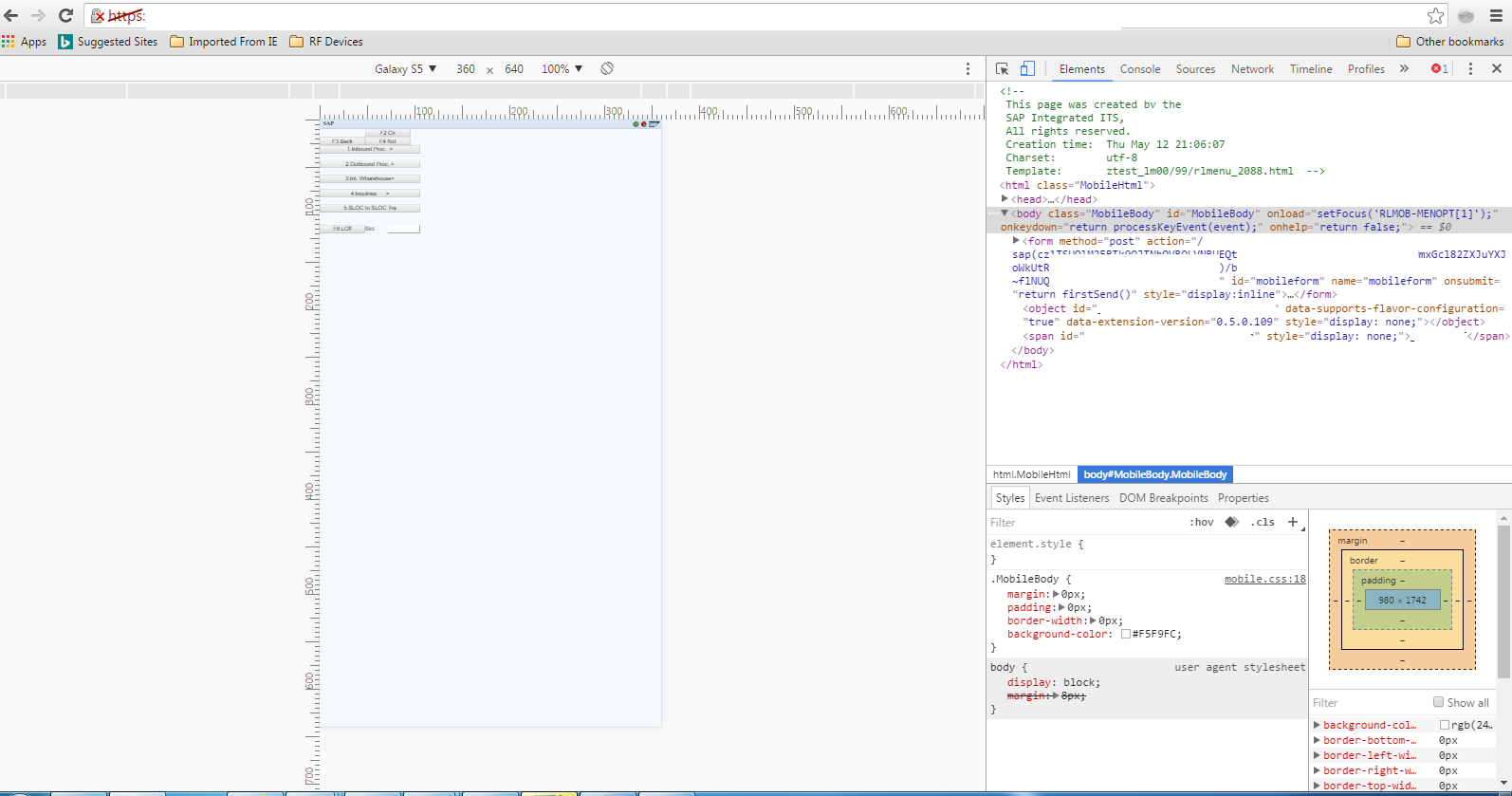
Task: Open the mobile.css:18 source link
Action: coord(1264,579)
